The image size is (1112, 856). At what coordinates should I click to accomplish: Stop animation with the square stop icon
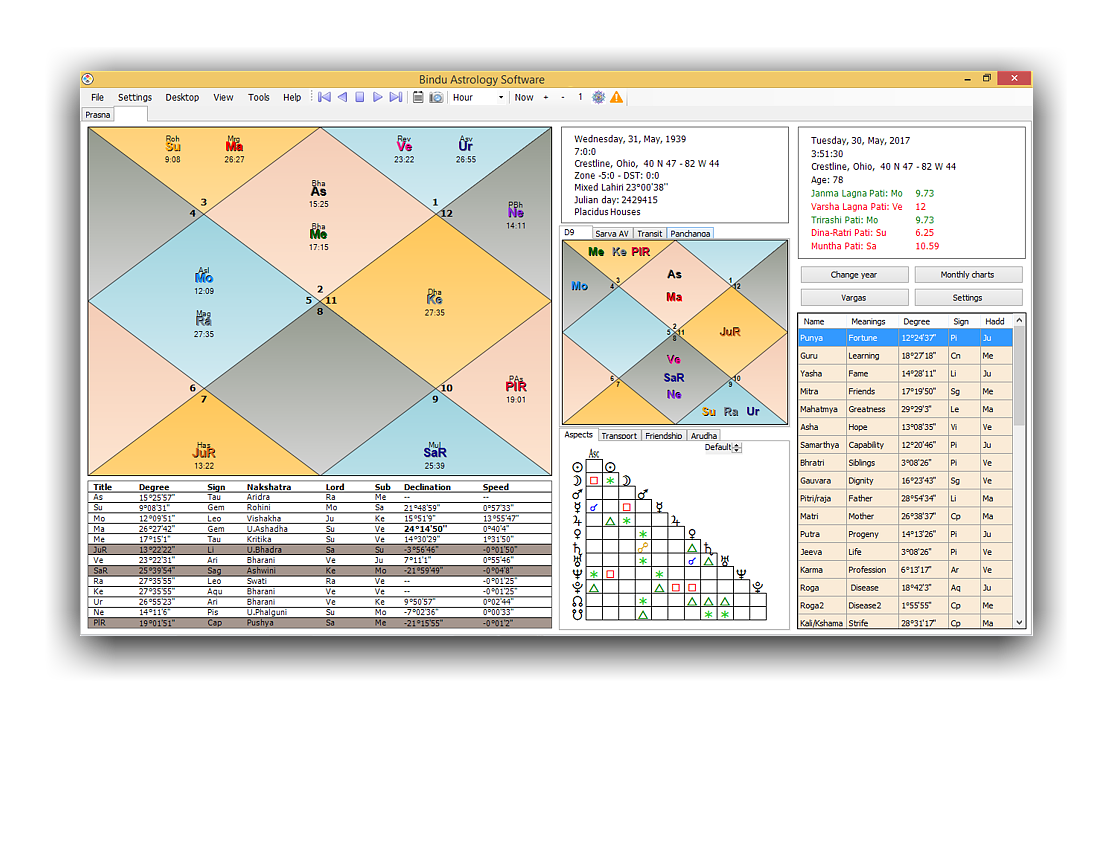coord(360,97)
